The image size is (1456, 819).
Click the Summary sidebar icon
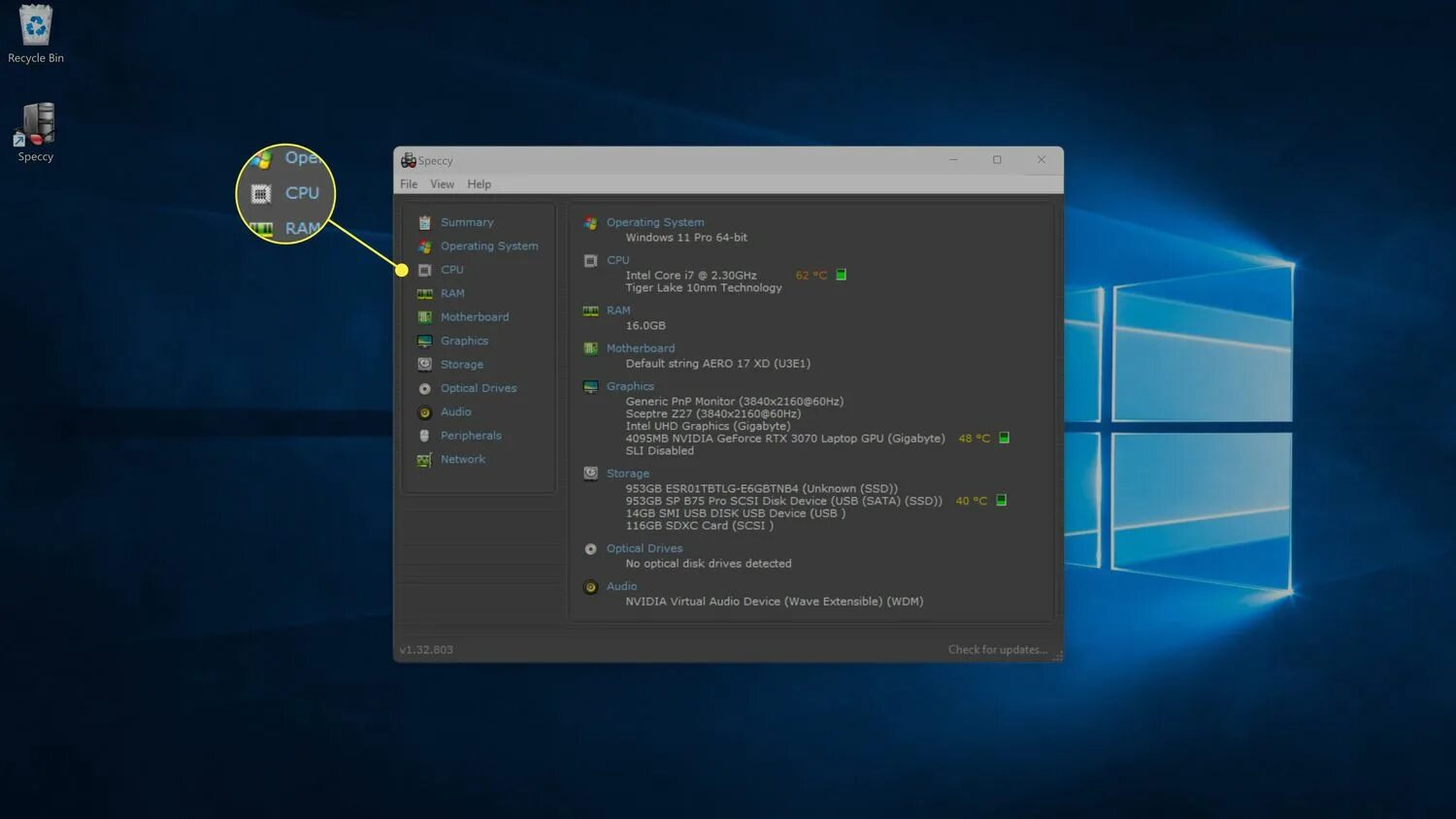point(424,222)
